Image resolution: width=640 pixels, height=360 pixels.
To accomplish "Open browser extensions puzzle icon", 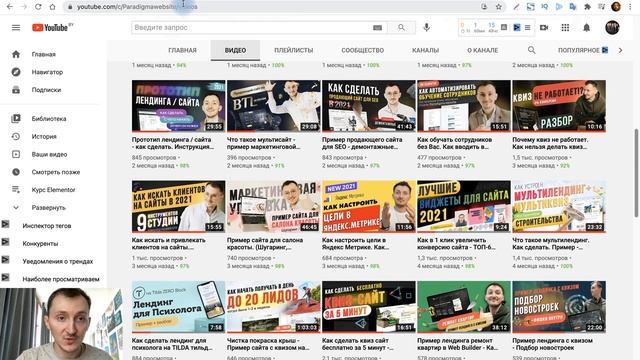I will click(587, 7).
